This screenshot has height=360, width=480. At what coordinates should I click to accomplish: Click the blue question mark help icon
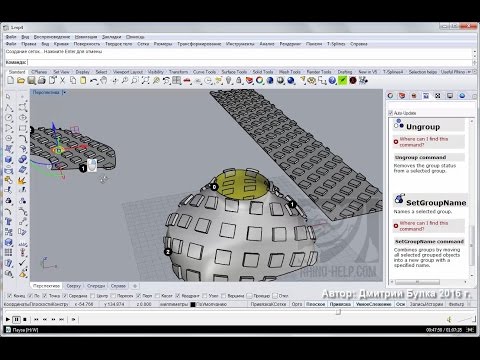pos(332,80)
